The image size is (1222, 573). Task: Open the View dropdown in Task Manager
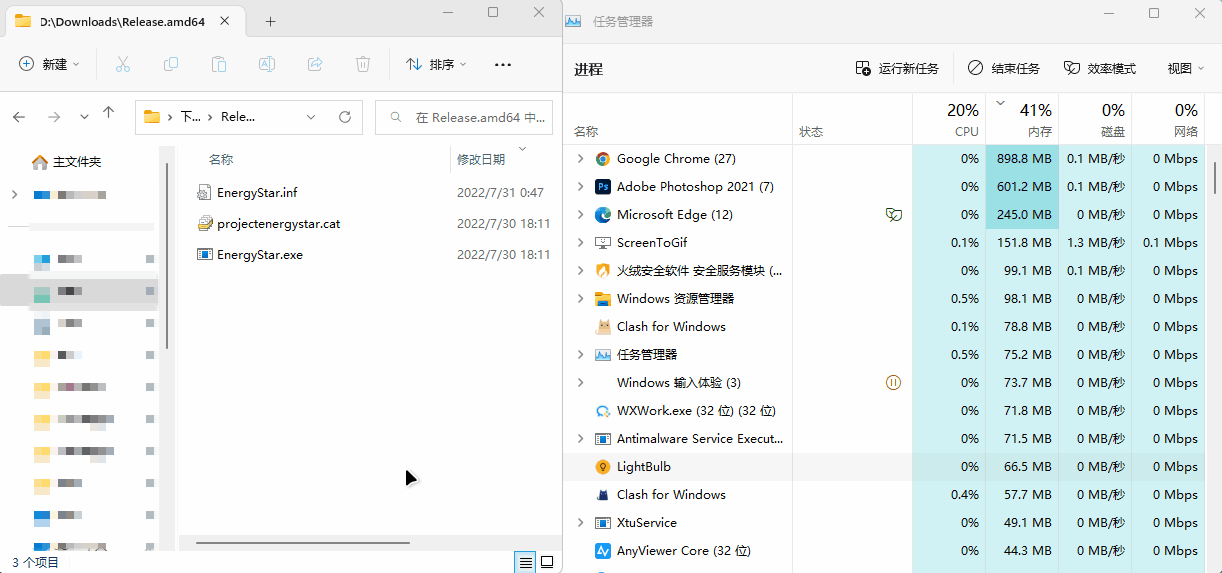(x=1185, y=69)
